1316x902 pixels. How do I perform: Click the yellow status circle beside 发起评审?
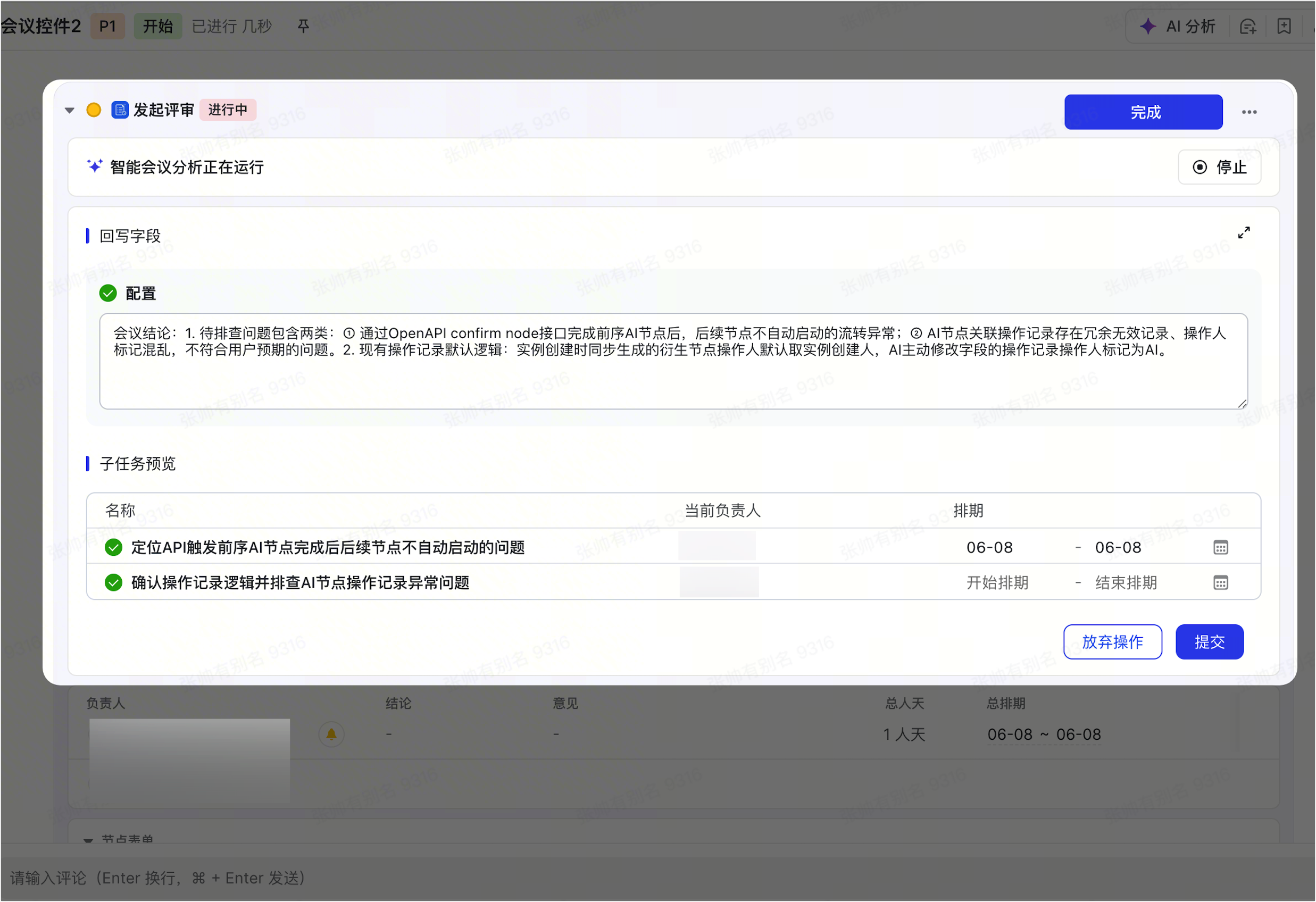(94, 110)
